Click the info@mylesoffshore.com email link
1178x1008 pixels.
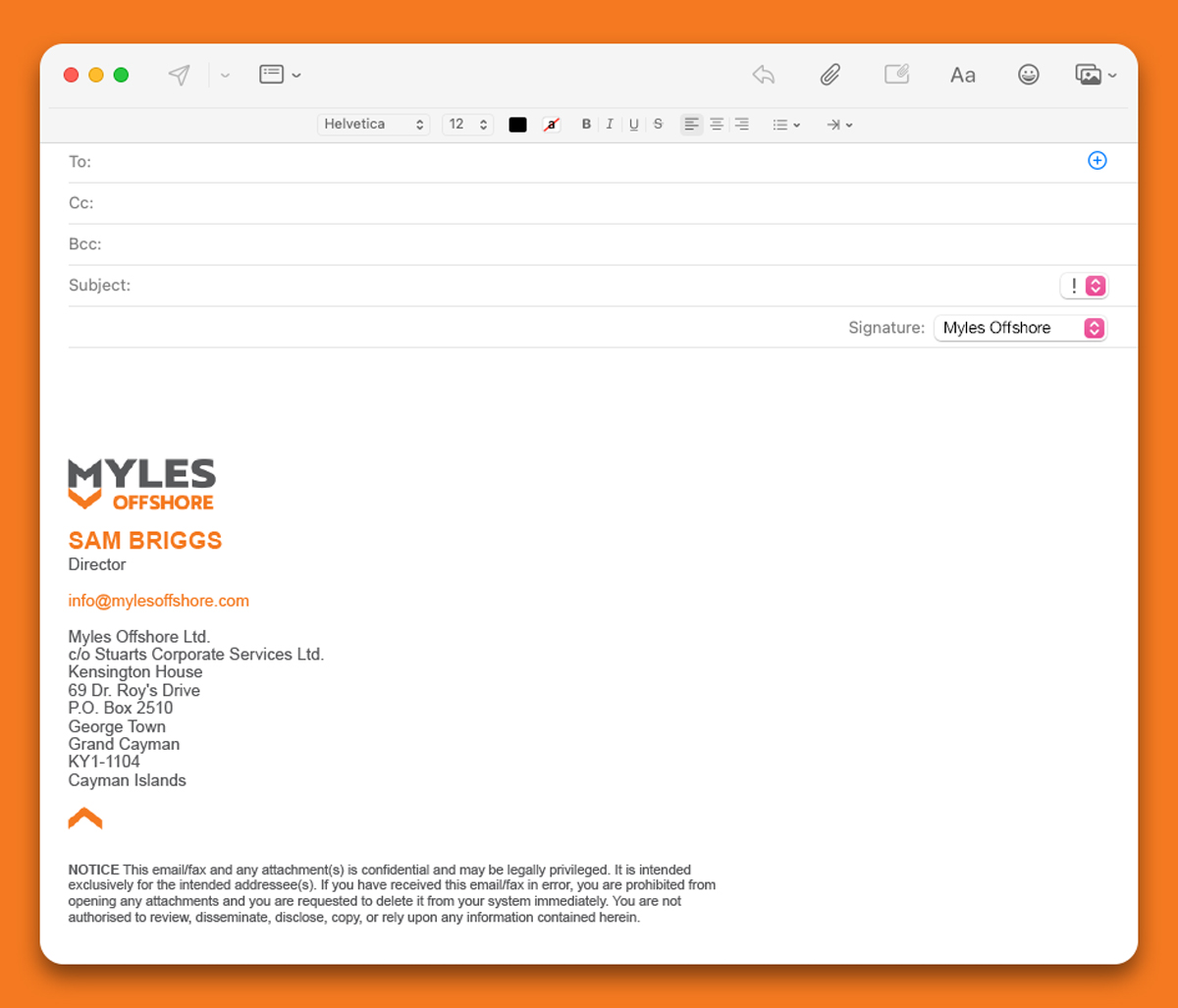point(159,601)
